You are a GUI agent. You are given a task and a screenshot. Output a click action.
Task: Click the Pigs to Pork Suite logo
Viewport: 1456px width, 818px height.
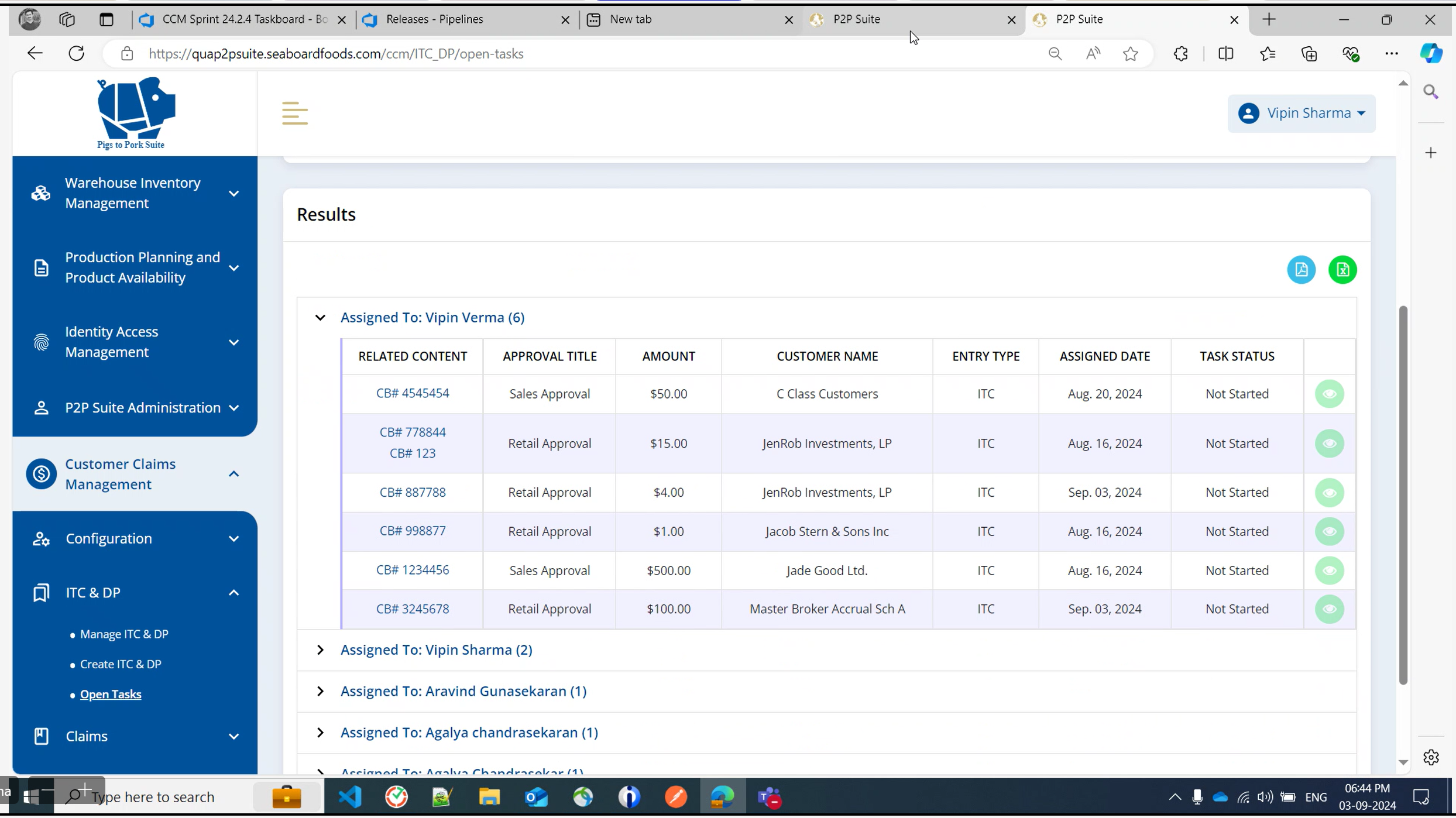(134, 113)
